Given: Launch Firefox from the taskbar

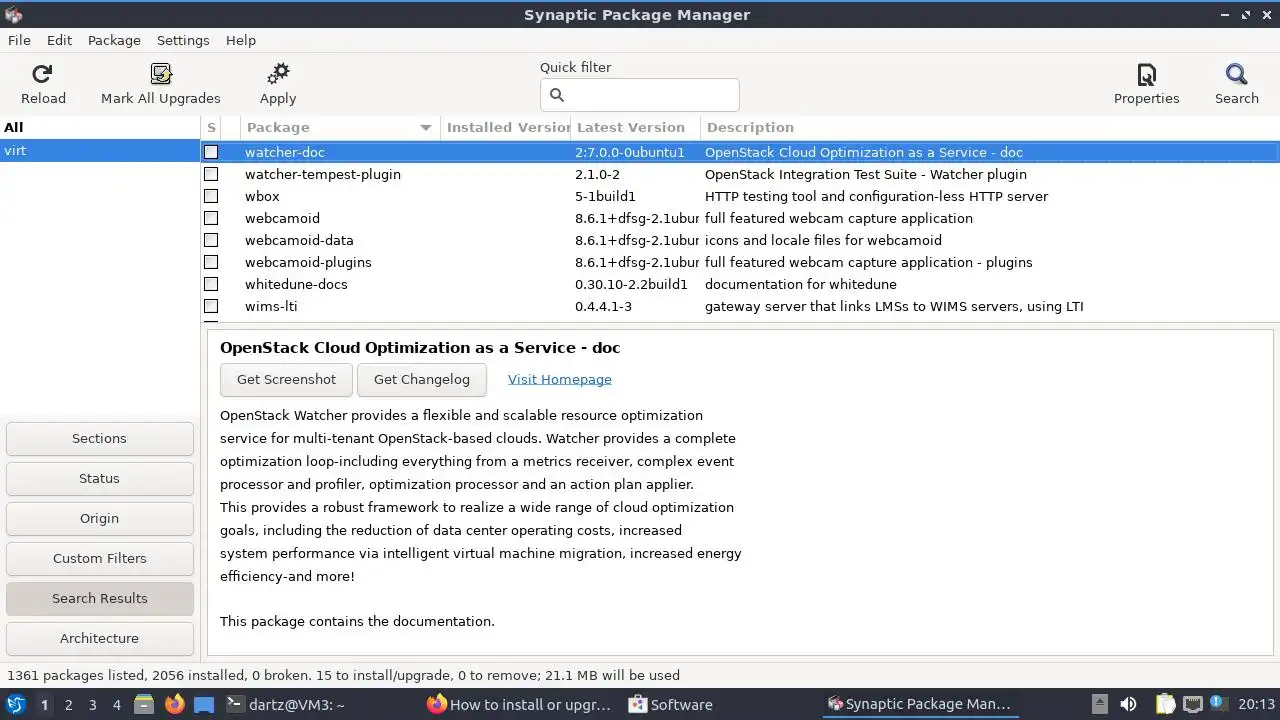Looking at the screenshot, I should (x=175, y=704).
